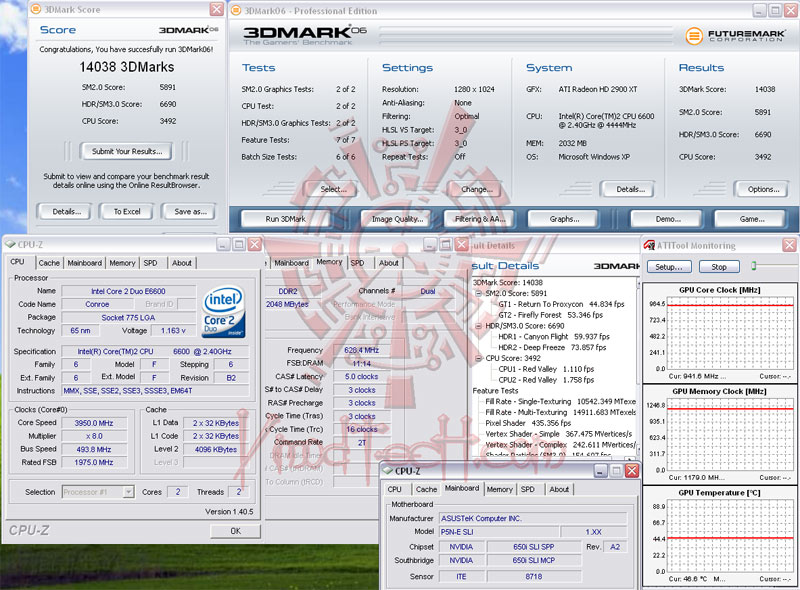Open the SPD tab in left CPU-Z
Screen dimensions: 800x590
pyautogui.click(x=151, y=263)
